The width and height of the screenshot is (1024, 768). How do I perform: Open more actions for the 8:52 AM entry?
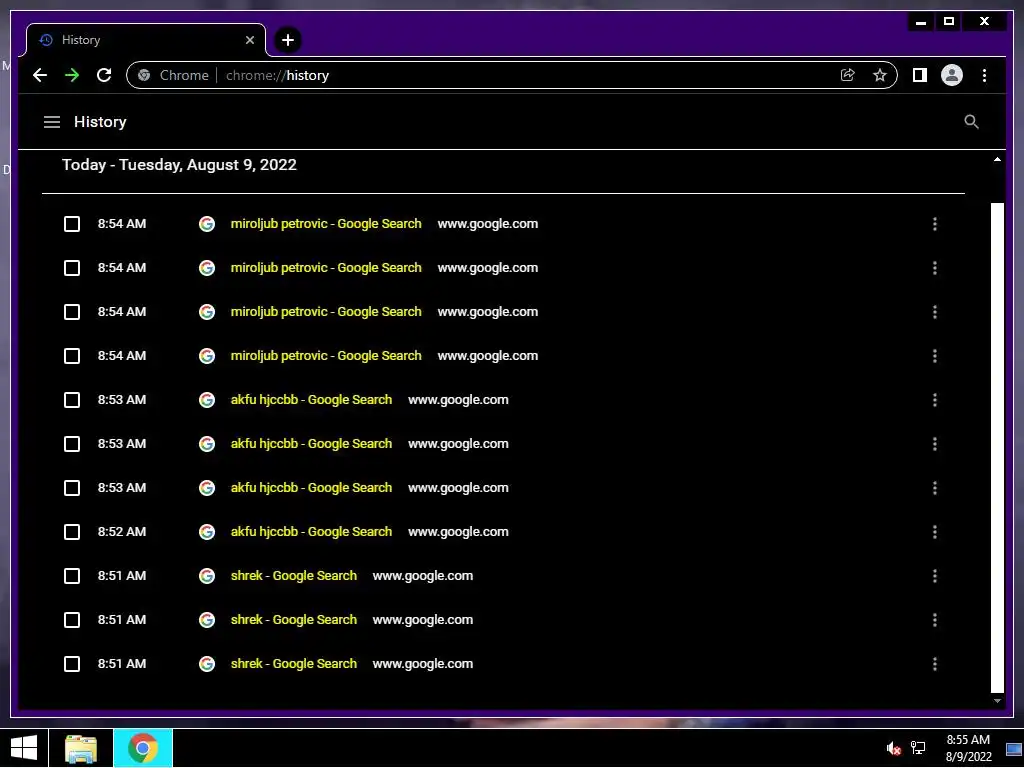[x=935, y=532]
